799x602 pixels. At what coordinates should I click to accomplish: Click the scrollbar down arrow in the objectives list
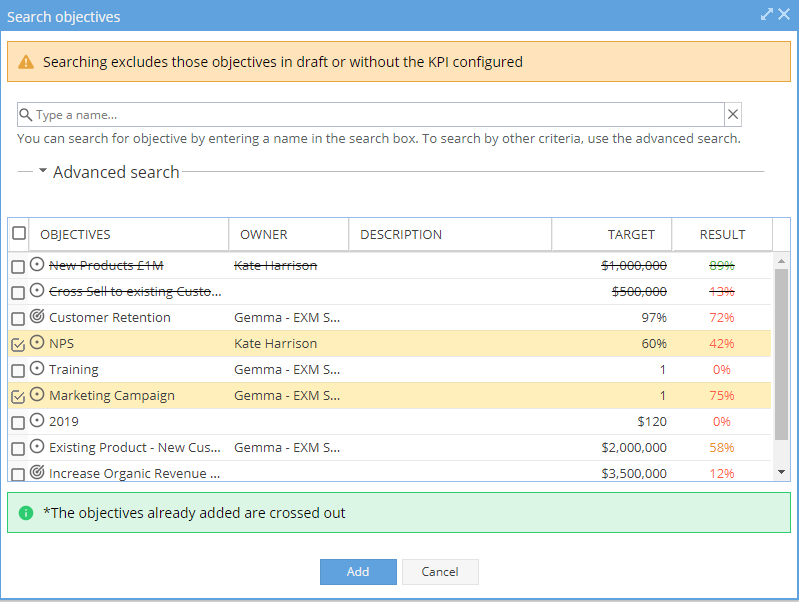781,472
